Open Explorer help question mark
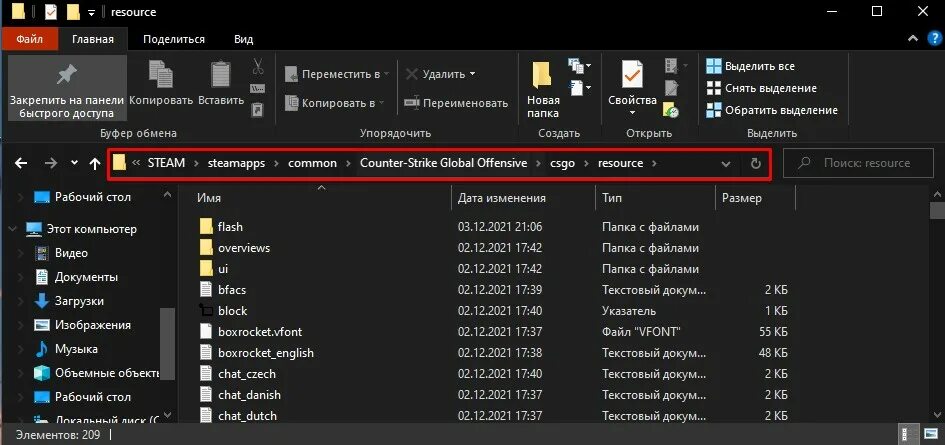 pos(934,39)
